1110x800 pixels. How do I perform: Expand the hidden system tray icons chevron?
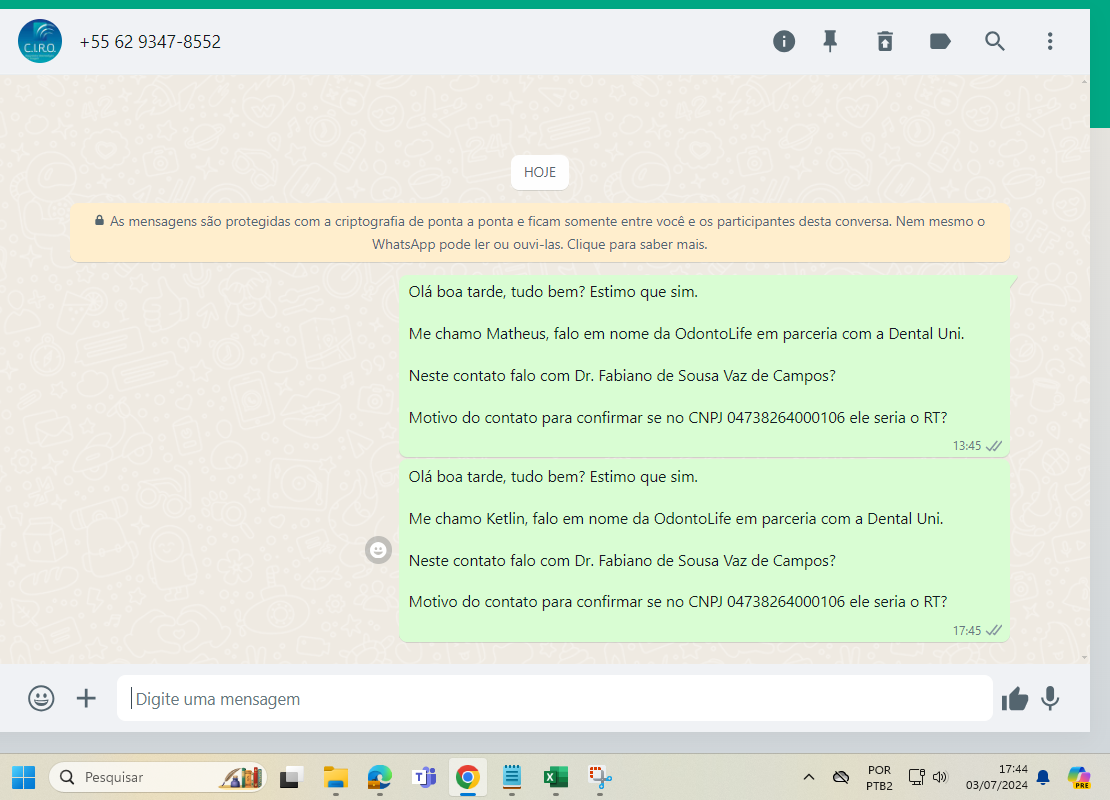(x=808, y=777)
